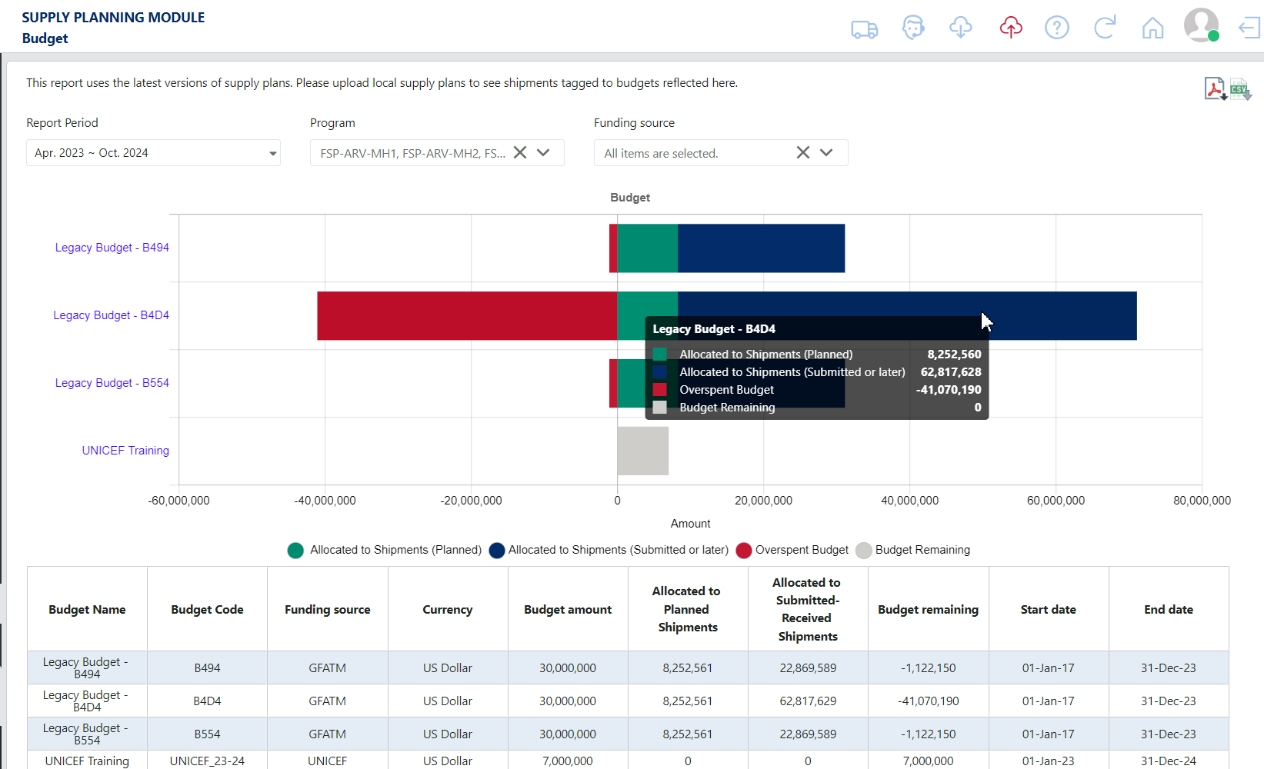Screen dimensions: 1264x769
Task: Click Allocated to Submitted-Received Shipments header
Action: coord(808,610)
